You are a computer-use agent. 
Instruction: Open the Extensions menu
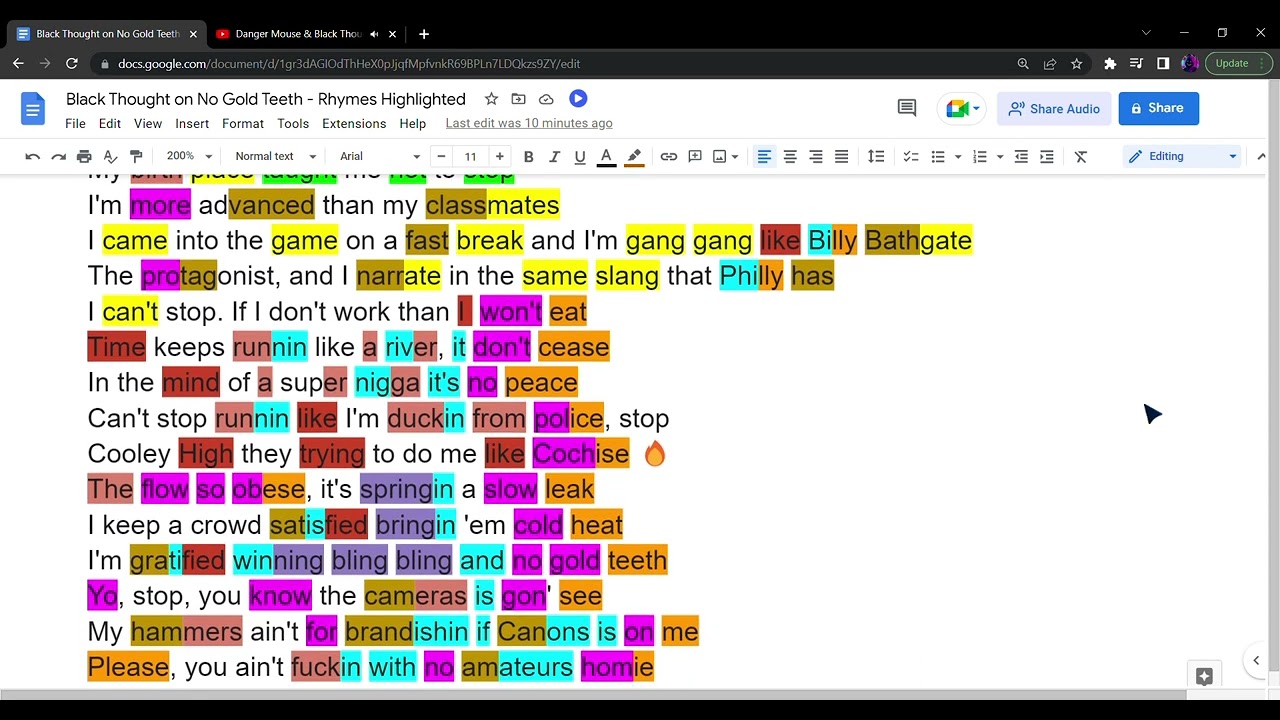(x=354, y=124)
